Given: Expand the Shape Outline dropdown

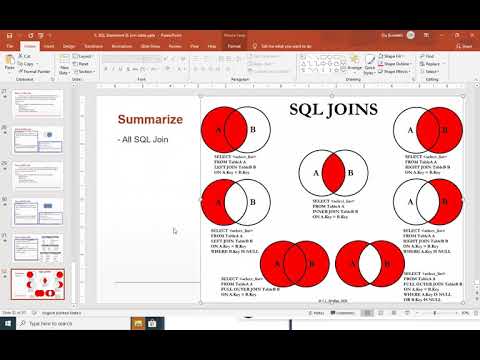Looking at the screenshot, I should 395,64.
